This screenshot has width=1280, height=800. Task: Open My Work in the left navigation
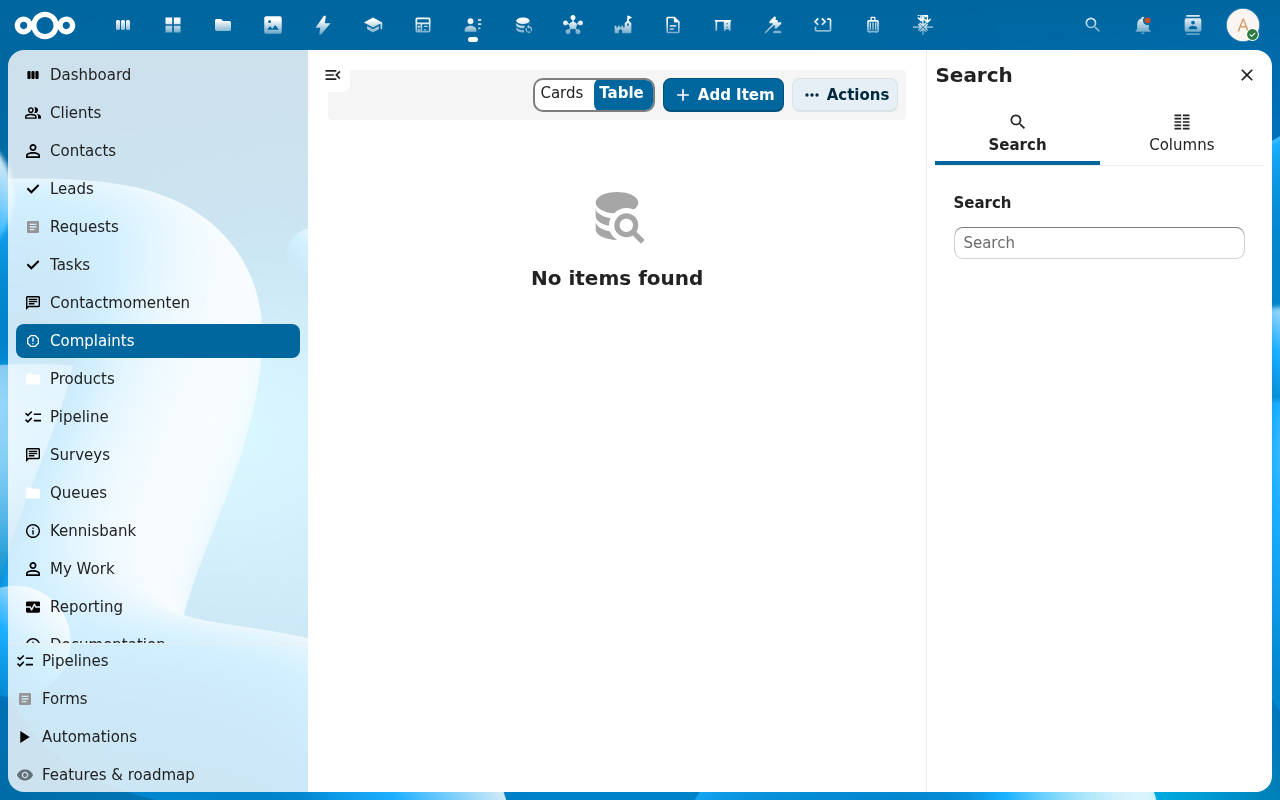point(158,569)
